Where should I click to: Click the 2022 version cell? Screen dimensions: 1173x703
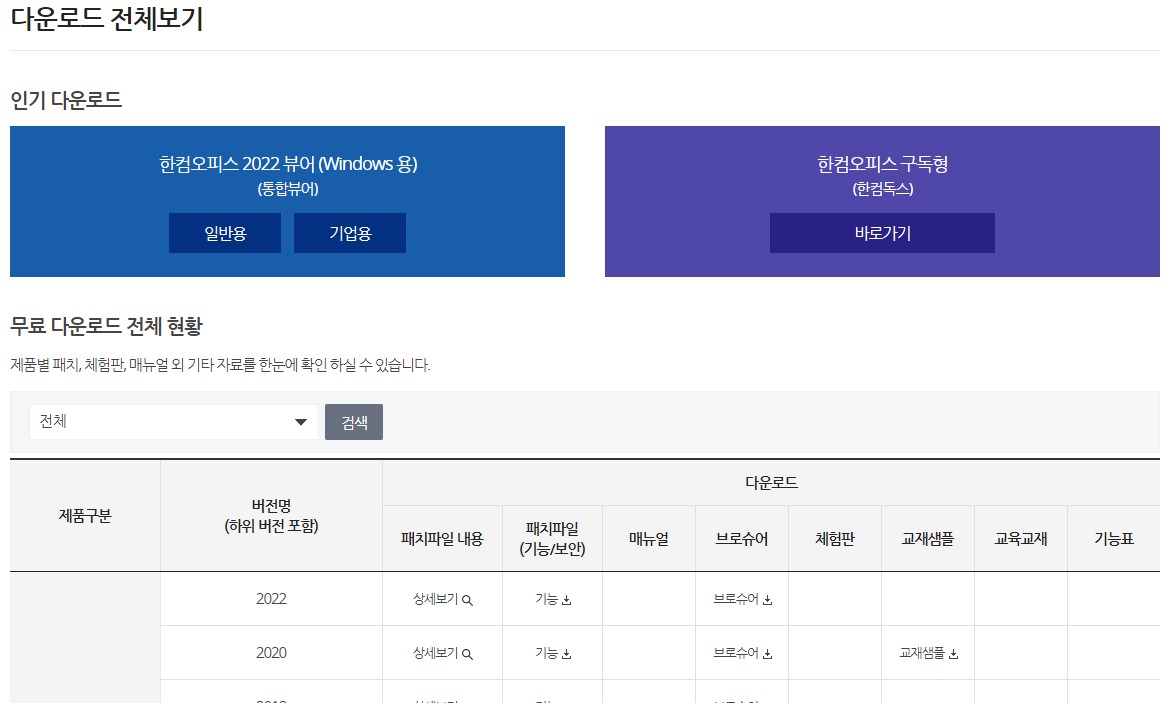[x=272, y=598]
